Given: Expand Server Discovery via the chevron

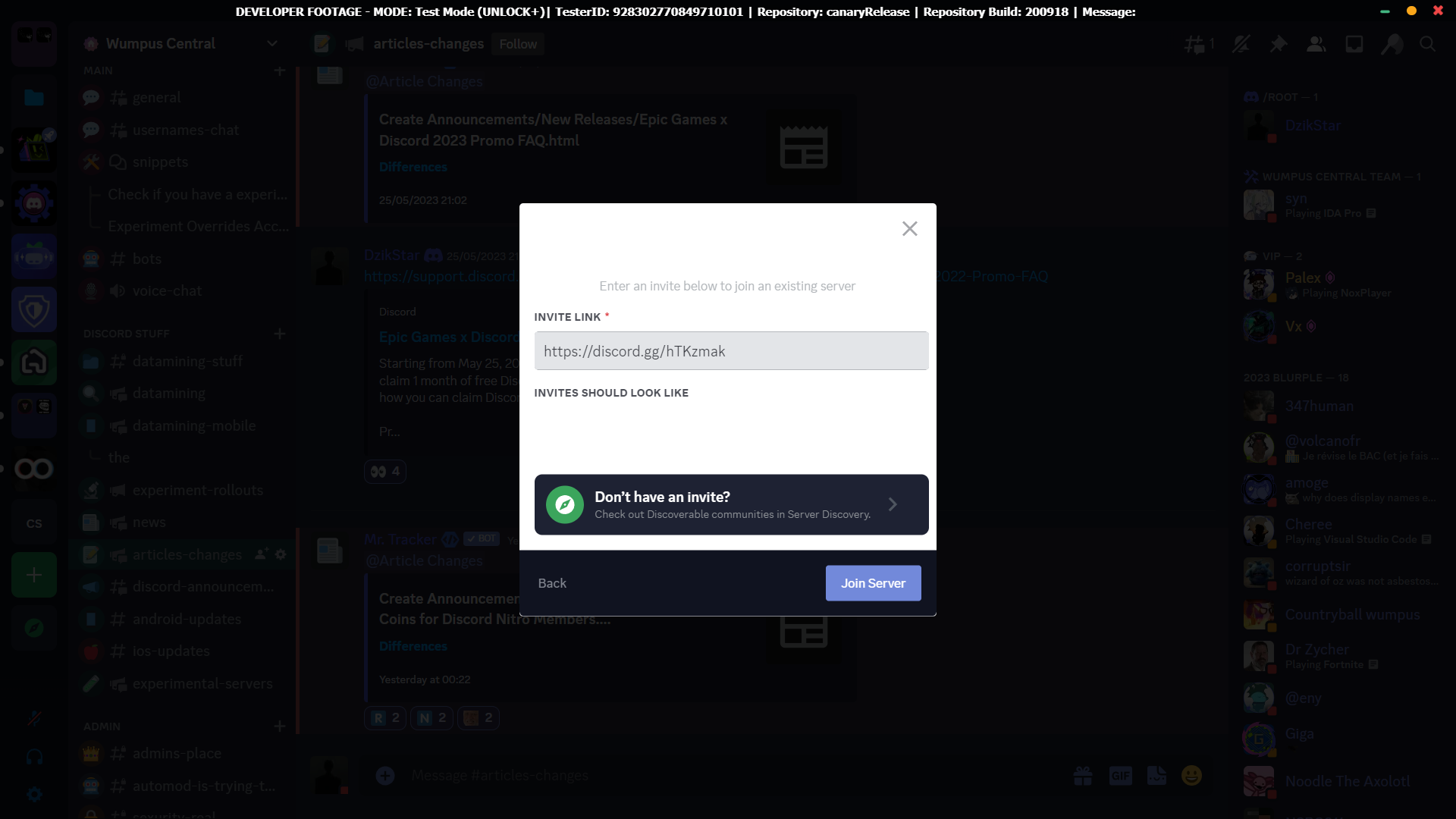Looking at the screenshot, I should pos(893,504).
